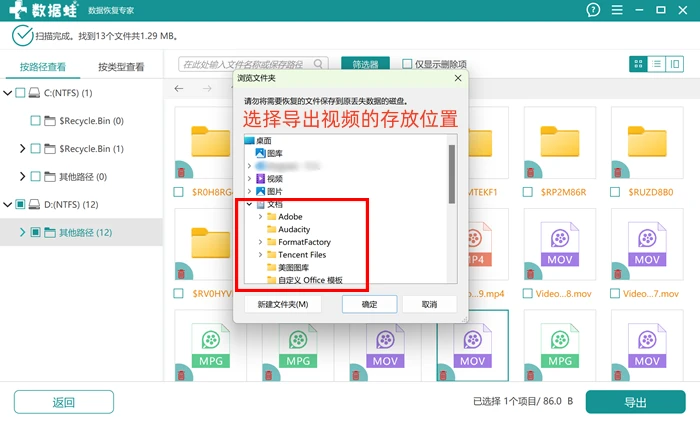This screenshot has width=700, height=425.
Task: Click the 返回 back button
Action: coord(63,402)
